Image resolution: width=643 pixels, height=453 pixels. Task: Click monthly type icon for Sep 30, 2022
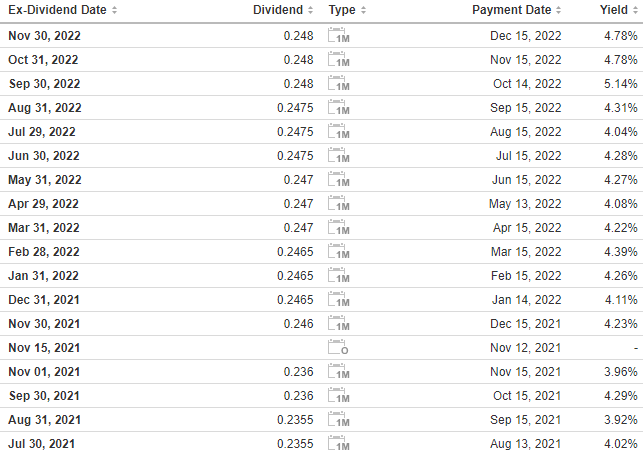tap(339, 84)
